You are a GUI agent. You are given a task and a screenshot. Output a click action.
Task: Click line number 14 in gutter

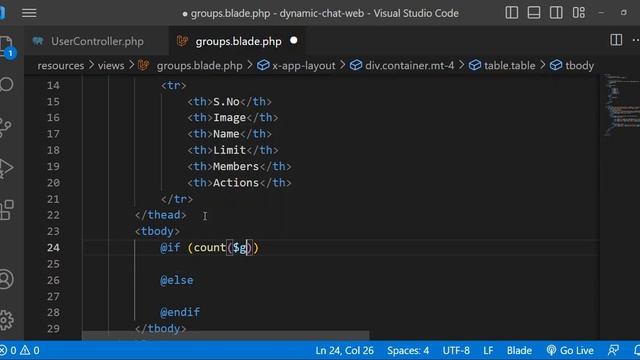point(53,85)
